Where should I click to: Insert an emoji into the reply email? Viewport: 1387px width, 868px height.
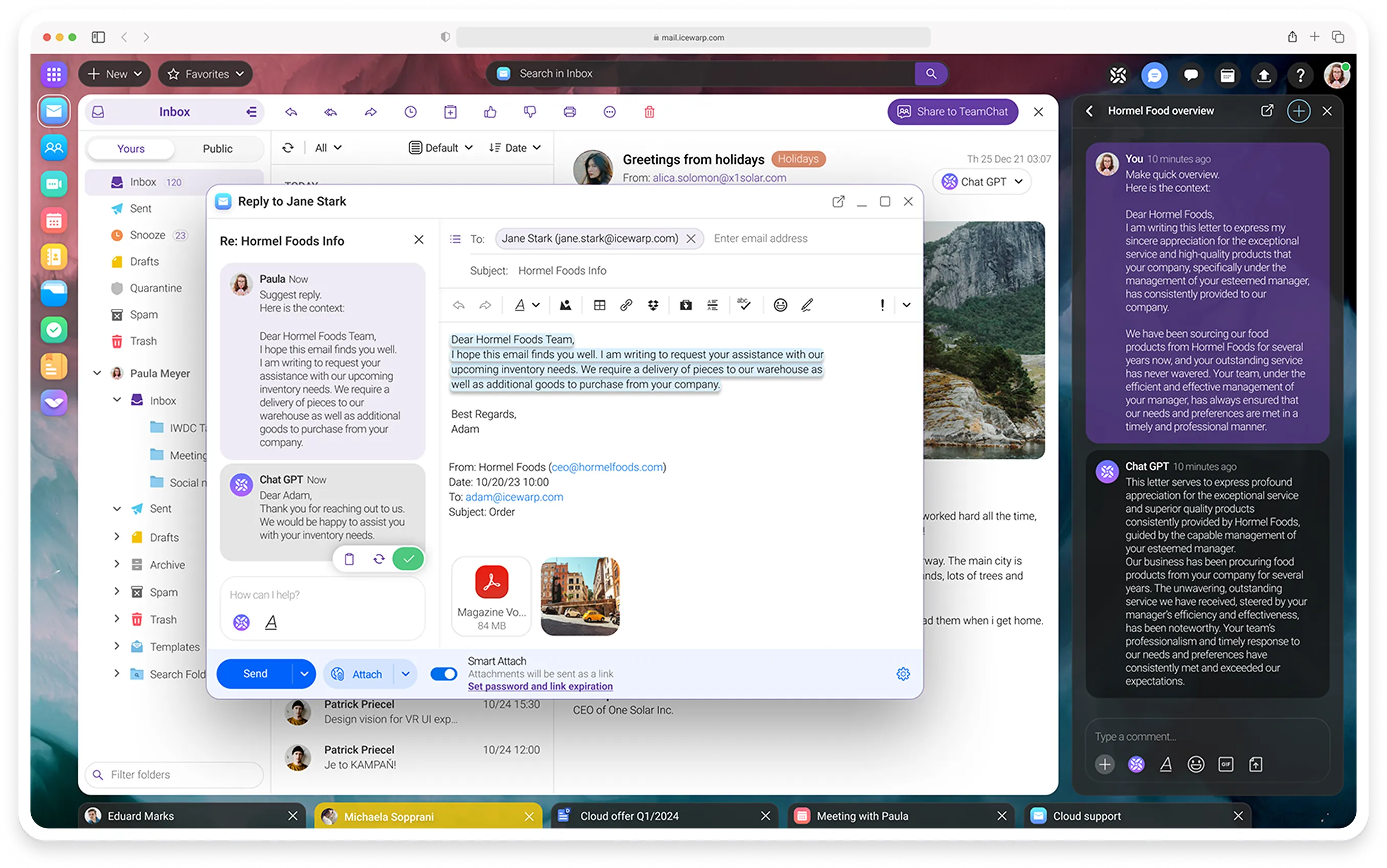click(780, 305)
